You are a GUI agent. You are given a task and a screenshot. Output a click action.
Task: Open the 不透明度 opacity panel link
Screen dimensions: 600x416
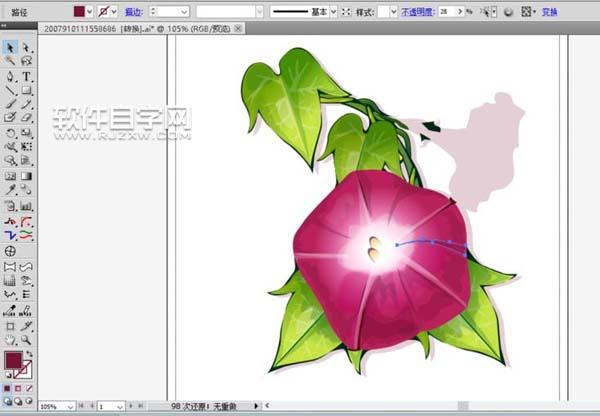pyautogui.click(x=418, y=12)
